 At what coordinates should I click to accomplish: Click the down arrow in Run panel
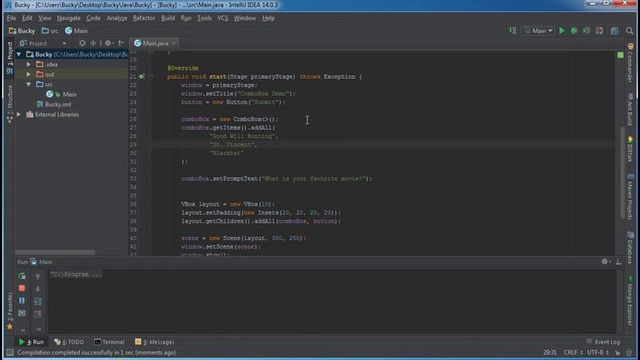tap(38, 289)
